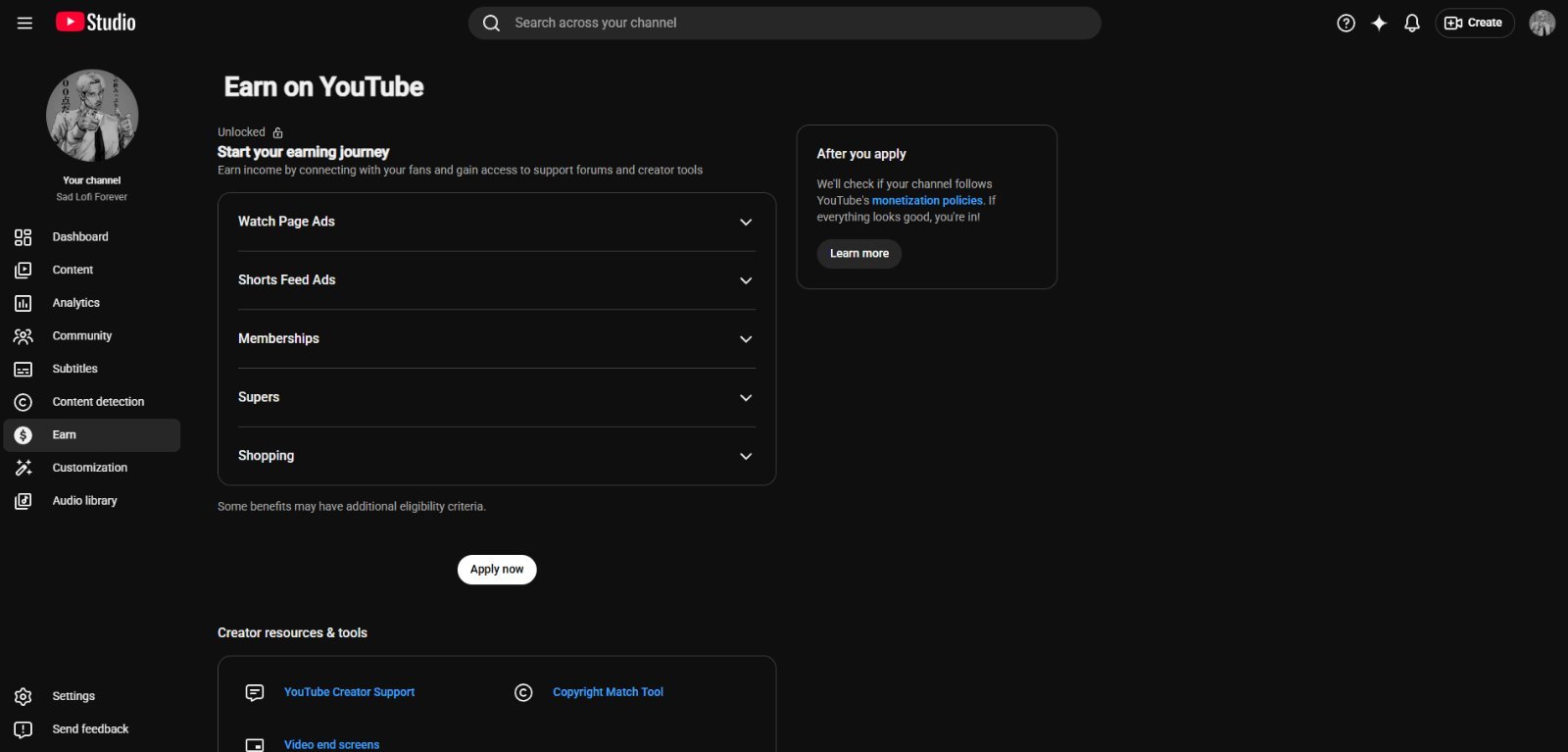Screen dimensions: 1568x752
Task: Click the YouTube Creator Support chat icon
Action: click(x=255, y=693)
